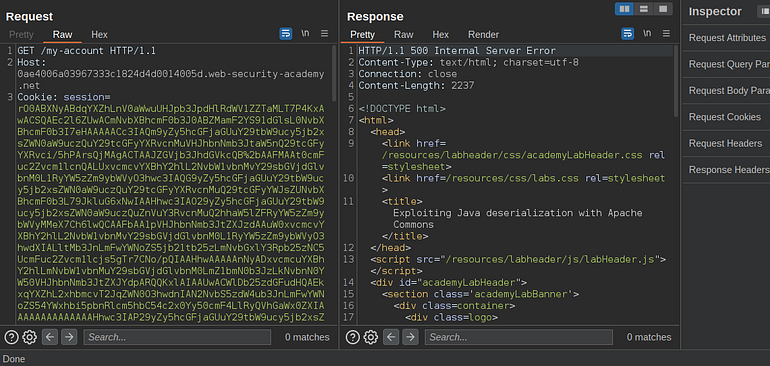This screenshot has height=366, width=770.
Task: Switch Request view to Pretty tab
Action: point(21,34)
